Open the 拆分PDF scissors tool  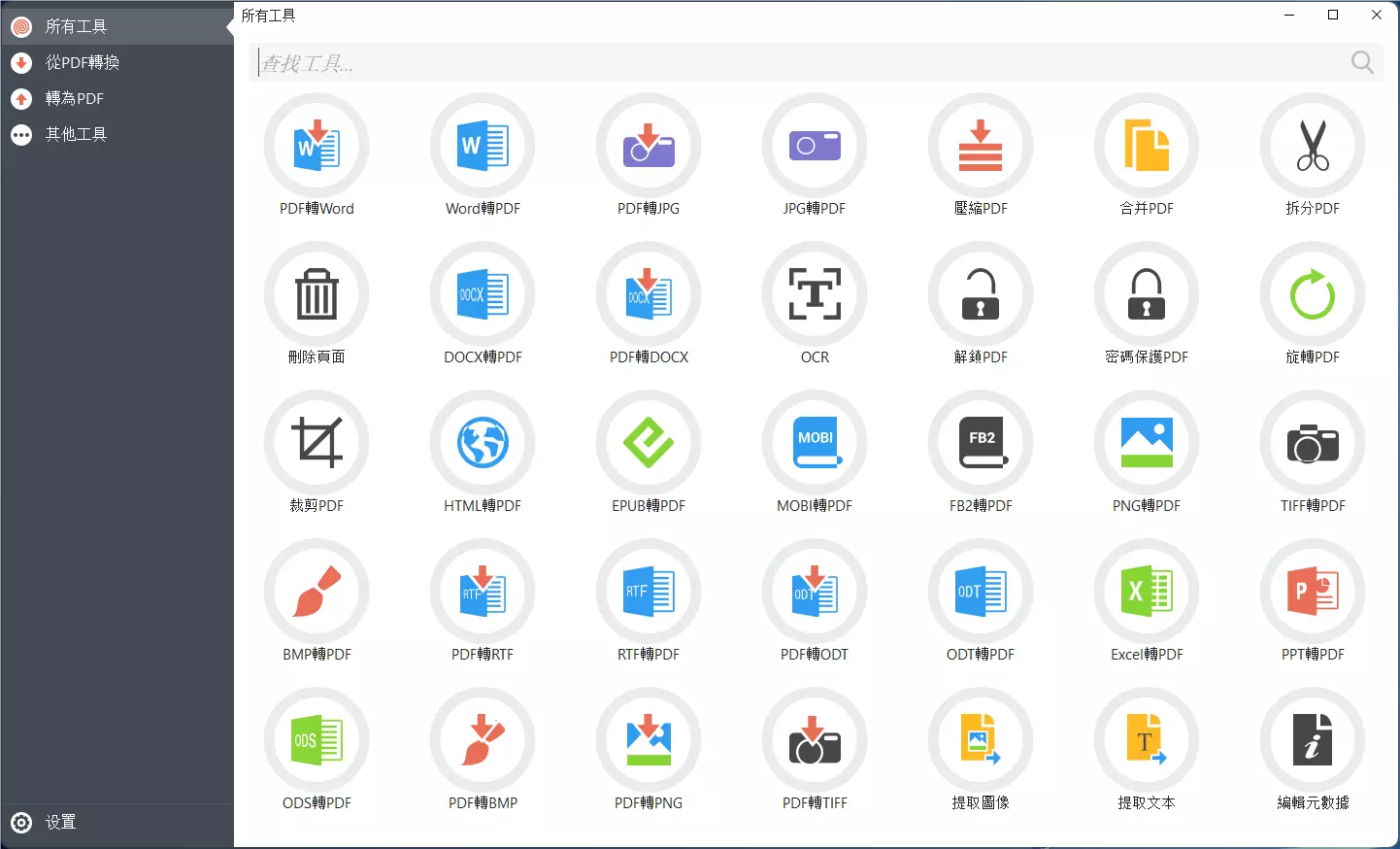[1313, 146]
